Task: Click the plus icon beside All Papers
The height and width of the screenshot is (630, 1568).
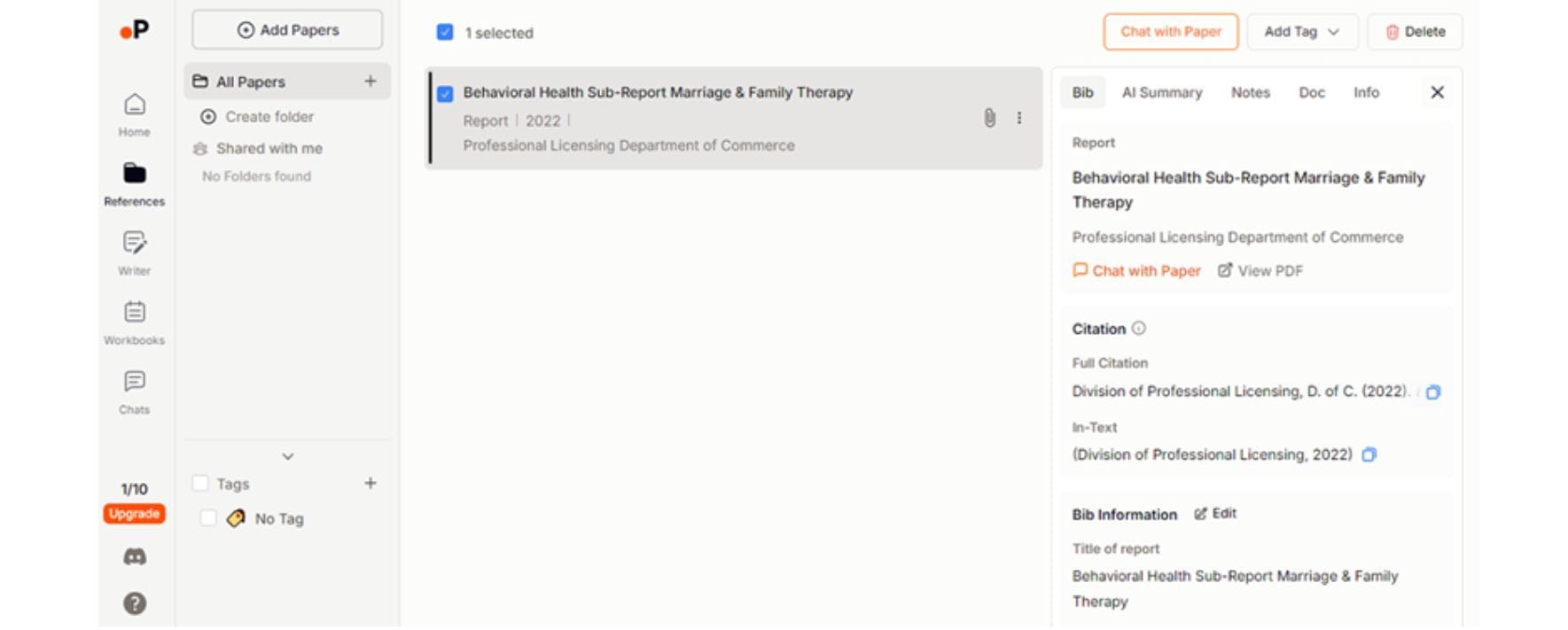Action: coord(371,82)
